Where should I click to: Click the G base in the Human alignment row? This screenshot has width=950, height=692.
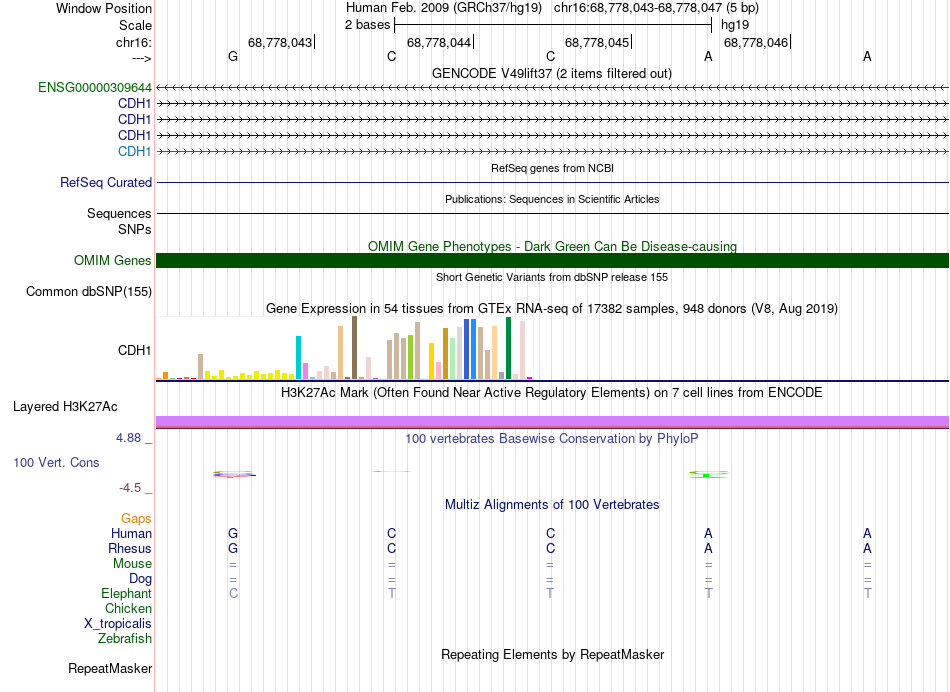[233, 533]
